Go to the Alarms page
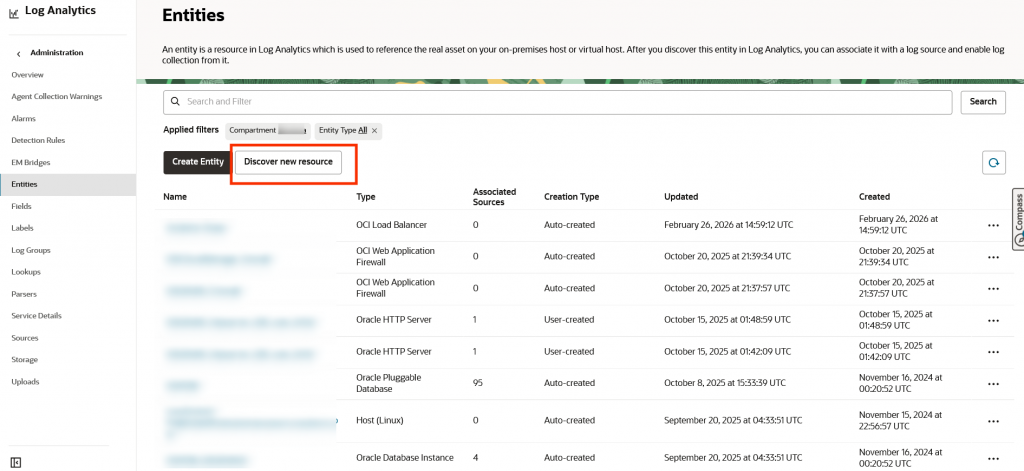The height and width of the screenshot is (471, 1024). [x=24, y=119]
